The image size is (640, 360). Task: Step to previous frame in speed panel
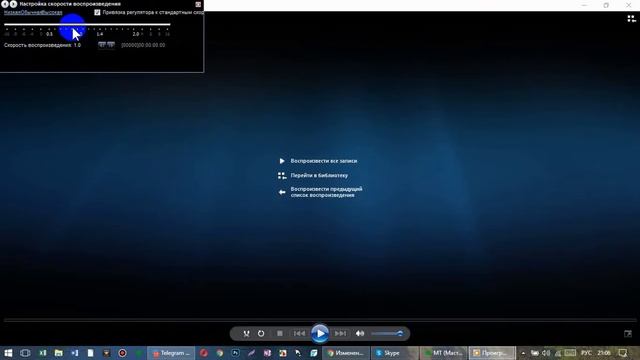tap(102, 45)
